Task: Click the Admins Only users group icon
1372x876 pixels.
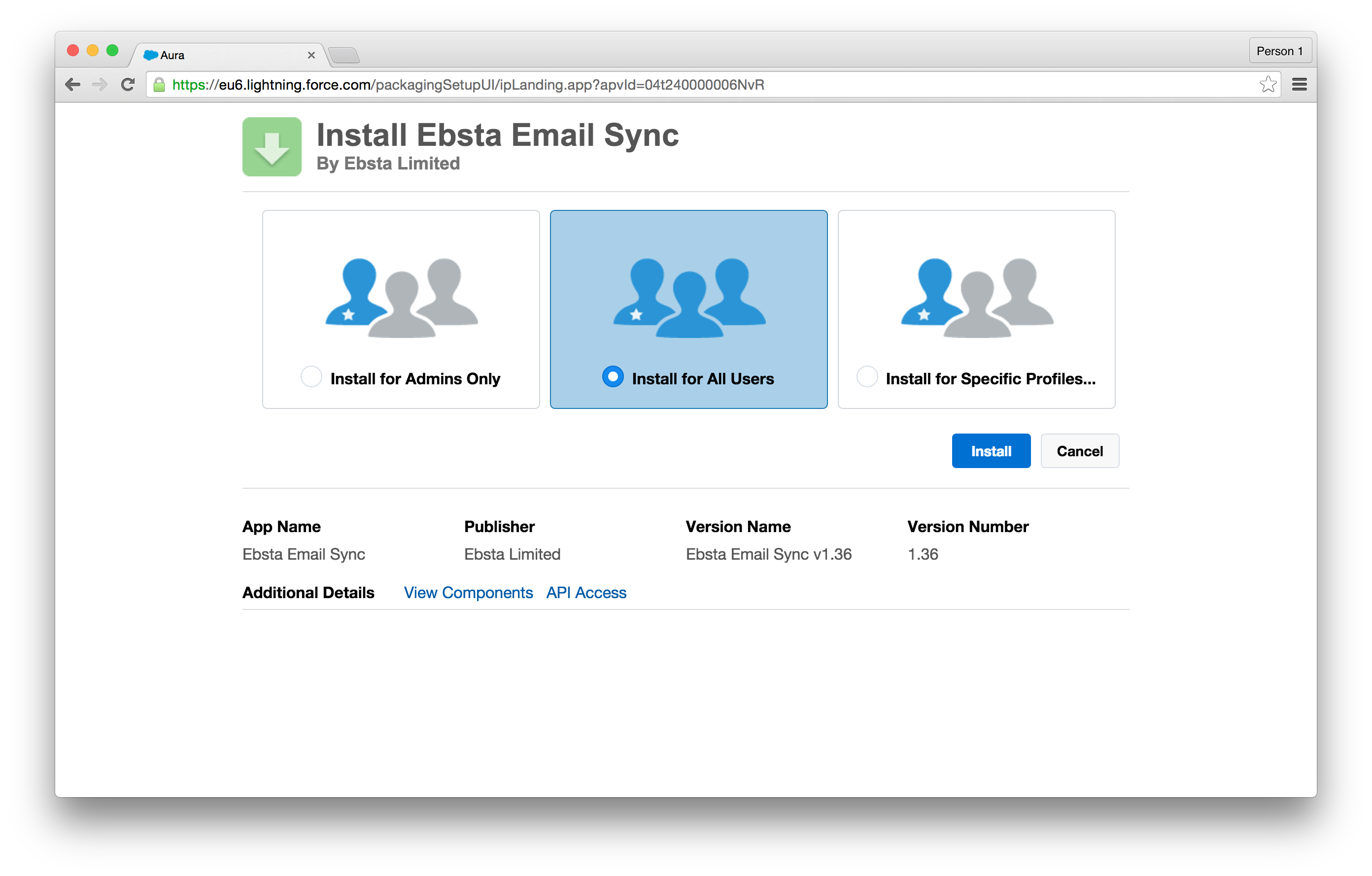Action: 402,297
